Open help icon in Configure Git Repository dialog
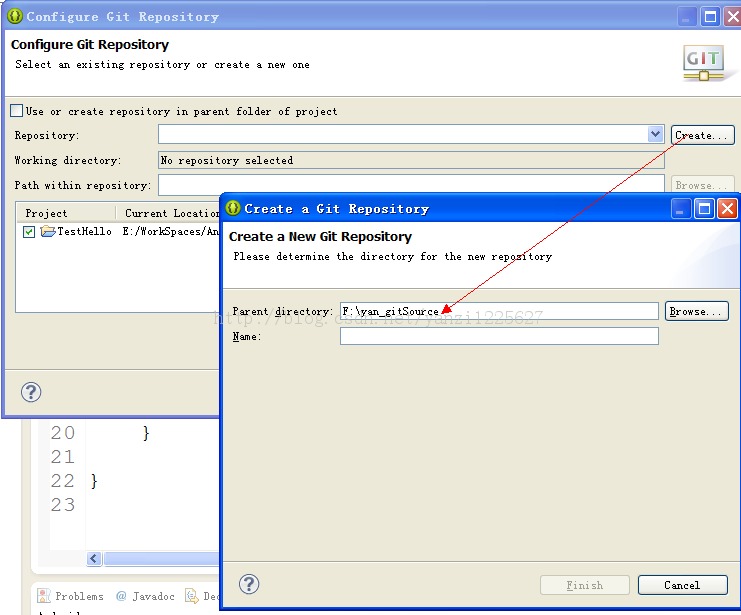The image size is (741, 615). click(x=31, y=392)
